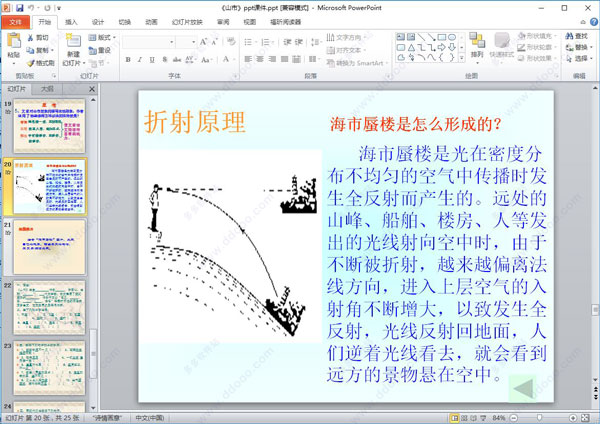
Task: Switch to the Insert tab
Action: click(71, 22)
